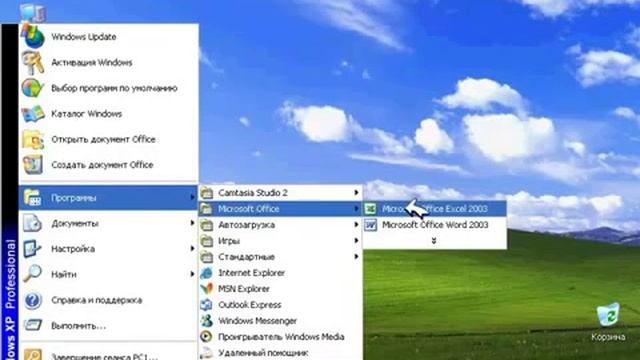Click the Справка и поддержка question icon

[32, 300]
